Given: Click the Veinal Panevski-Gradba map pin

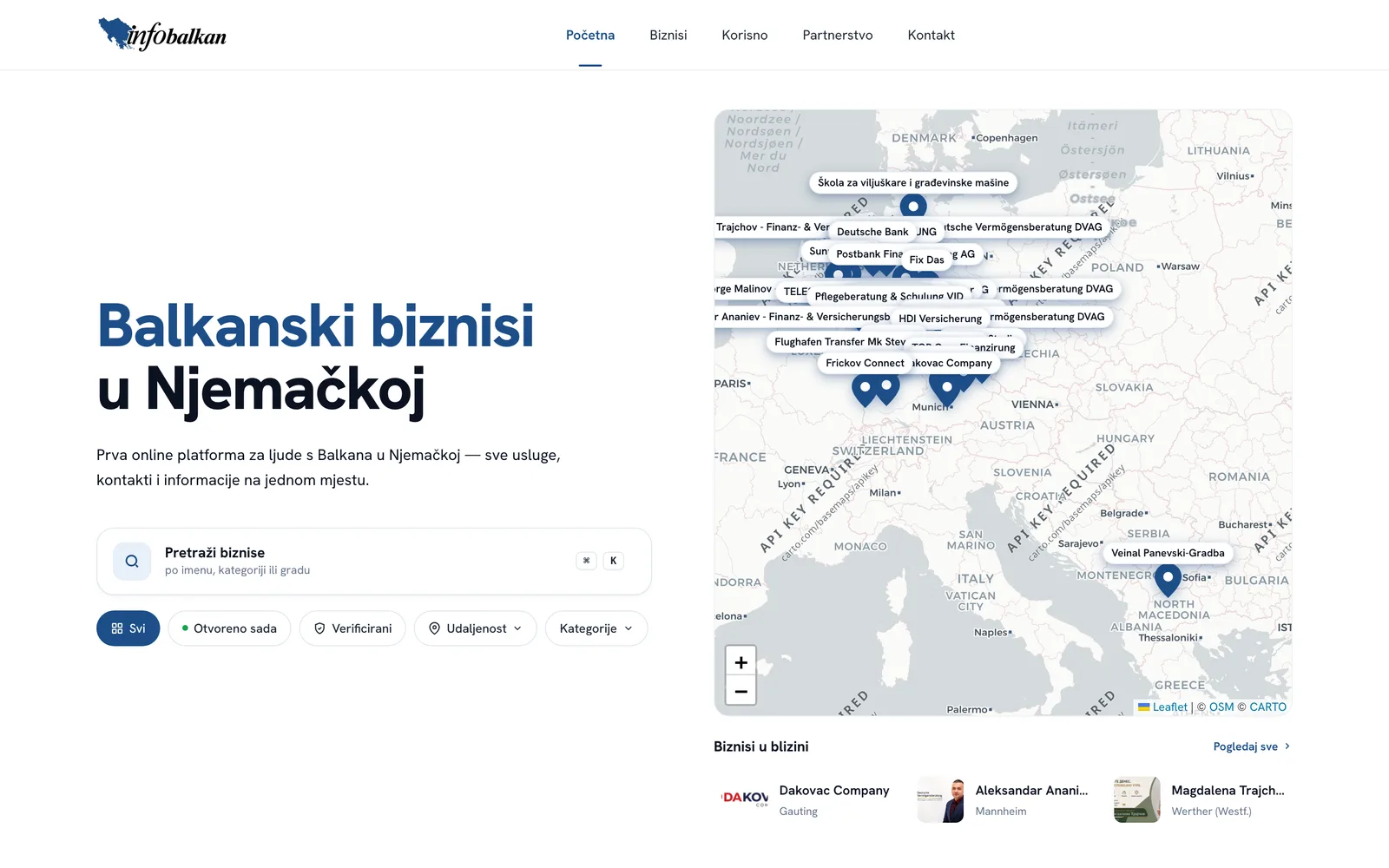Looking at the screenshot, I should tap(1168, 580).
